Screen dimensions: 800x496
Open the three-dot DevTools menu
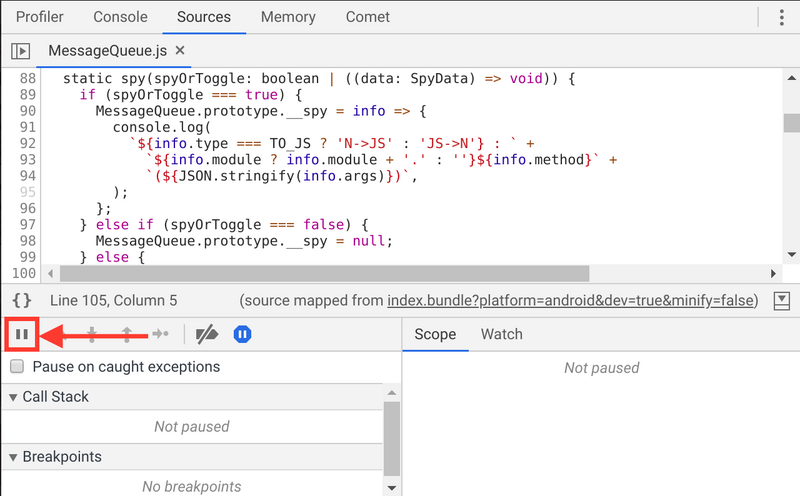pyautogui.click(x=781, y=17)
